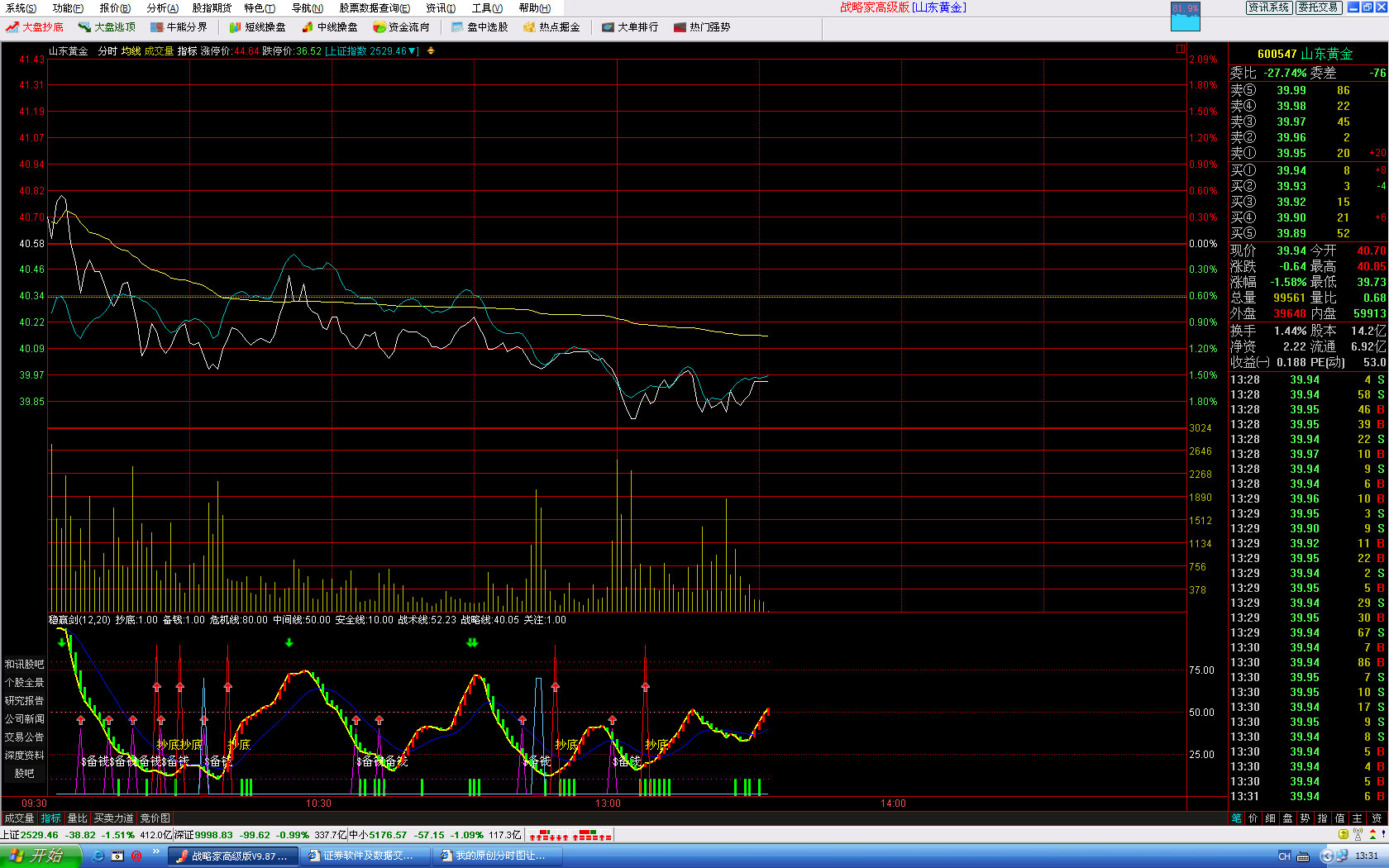Image resolution: width=1389 pixels, height=868 pixels.
Task: Open the 资讯(I) menu
Action: point(441,8)
